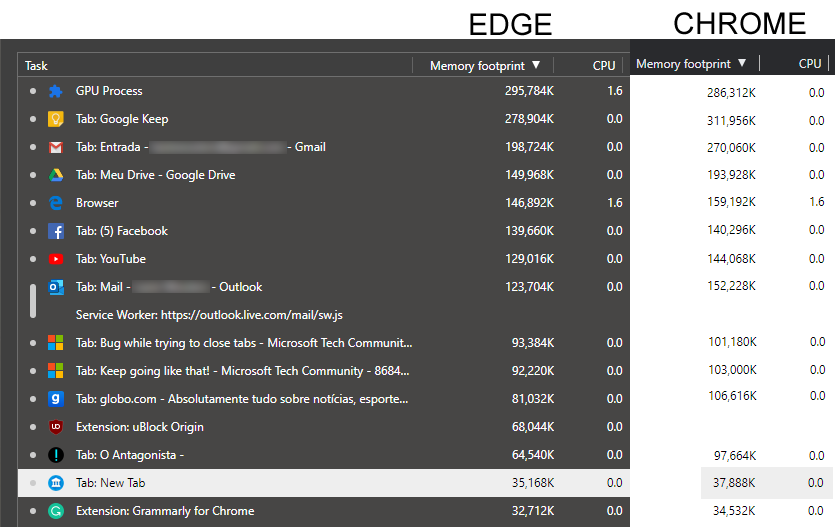Image resolution: width=839 pixels, height=527 pixels.
Task: Click the GPU Process puzzle icon
Action: click(x=56, y=91)
